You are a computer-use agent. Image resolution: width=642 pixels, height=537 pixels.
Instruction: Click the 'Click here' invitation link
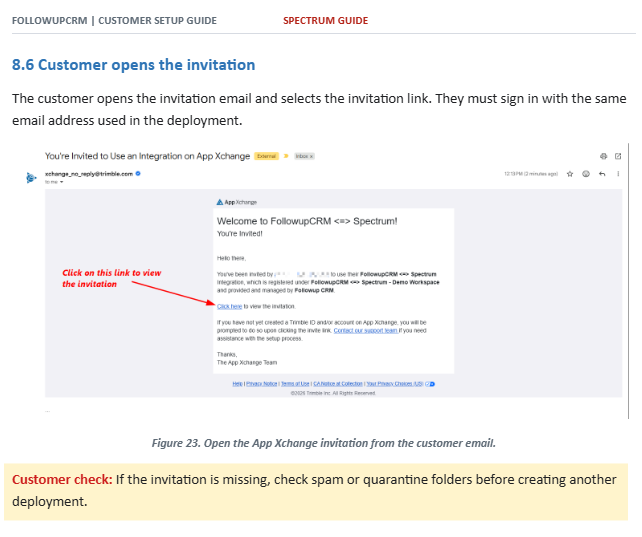pos(229,307)
